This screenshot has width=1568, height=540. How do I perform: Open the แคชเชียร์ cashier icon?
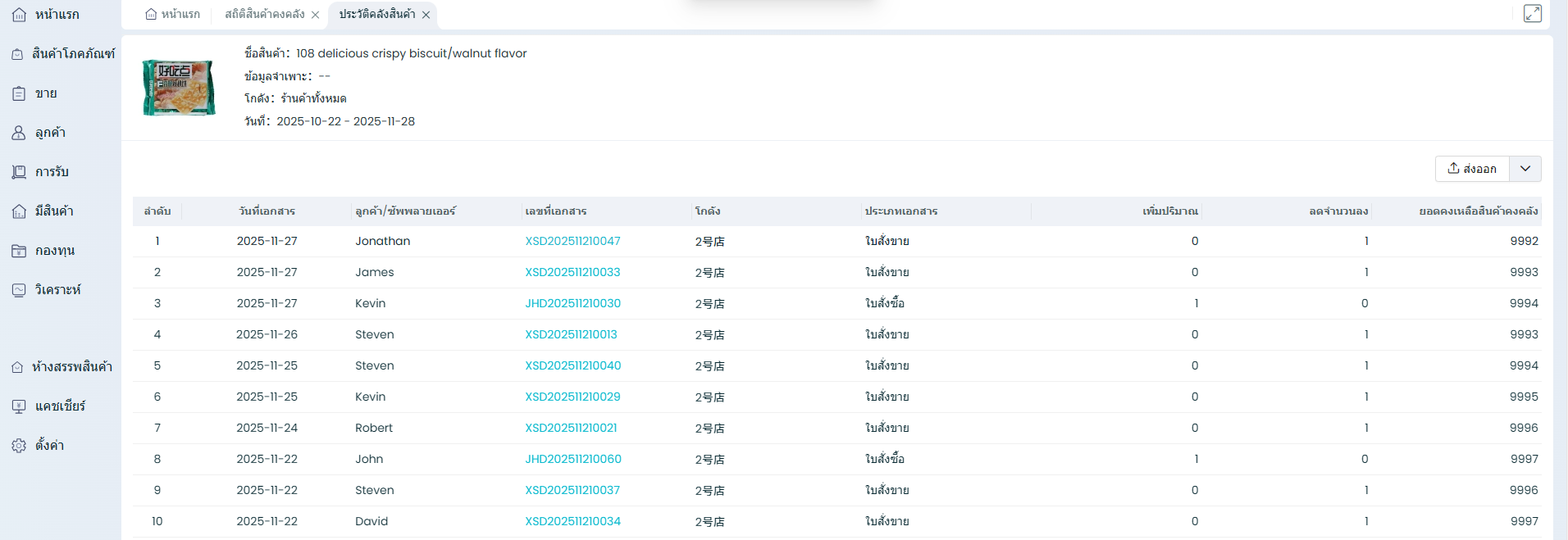pos(19,406)
